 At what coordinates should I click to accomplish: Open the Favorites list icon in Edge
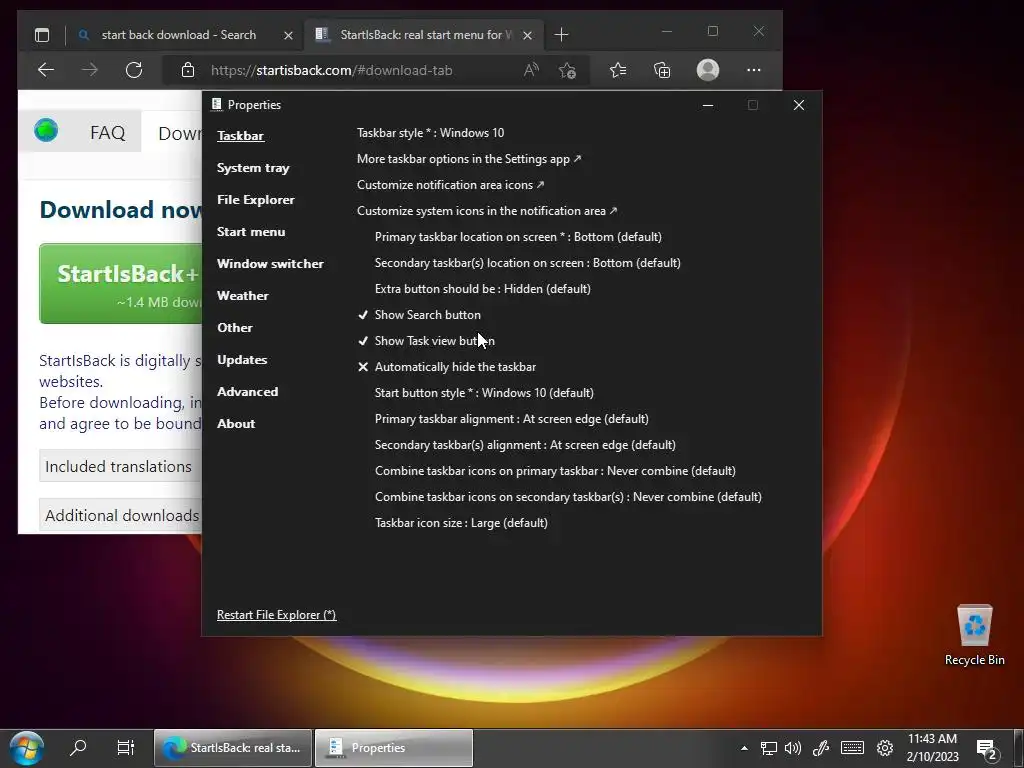click(618, 70)
